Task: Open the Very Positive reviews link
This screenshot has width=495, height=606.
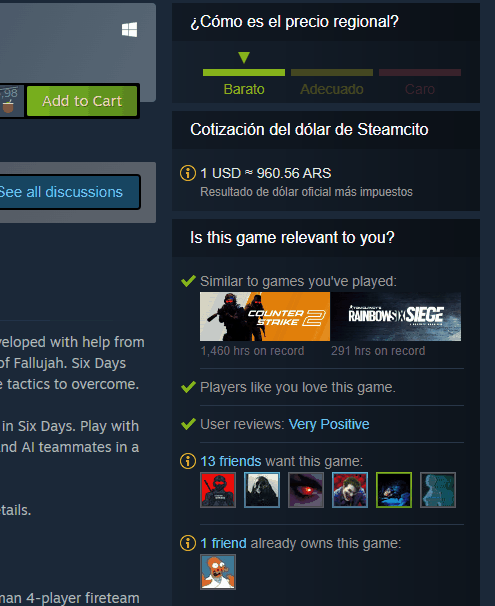Action: (329, 424)
